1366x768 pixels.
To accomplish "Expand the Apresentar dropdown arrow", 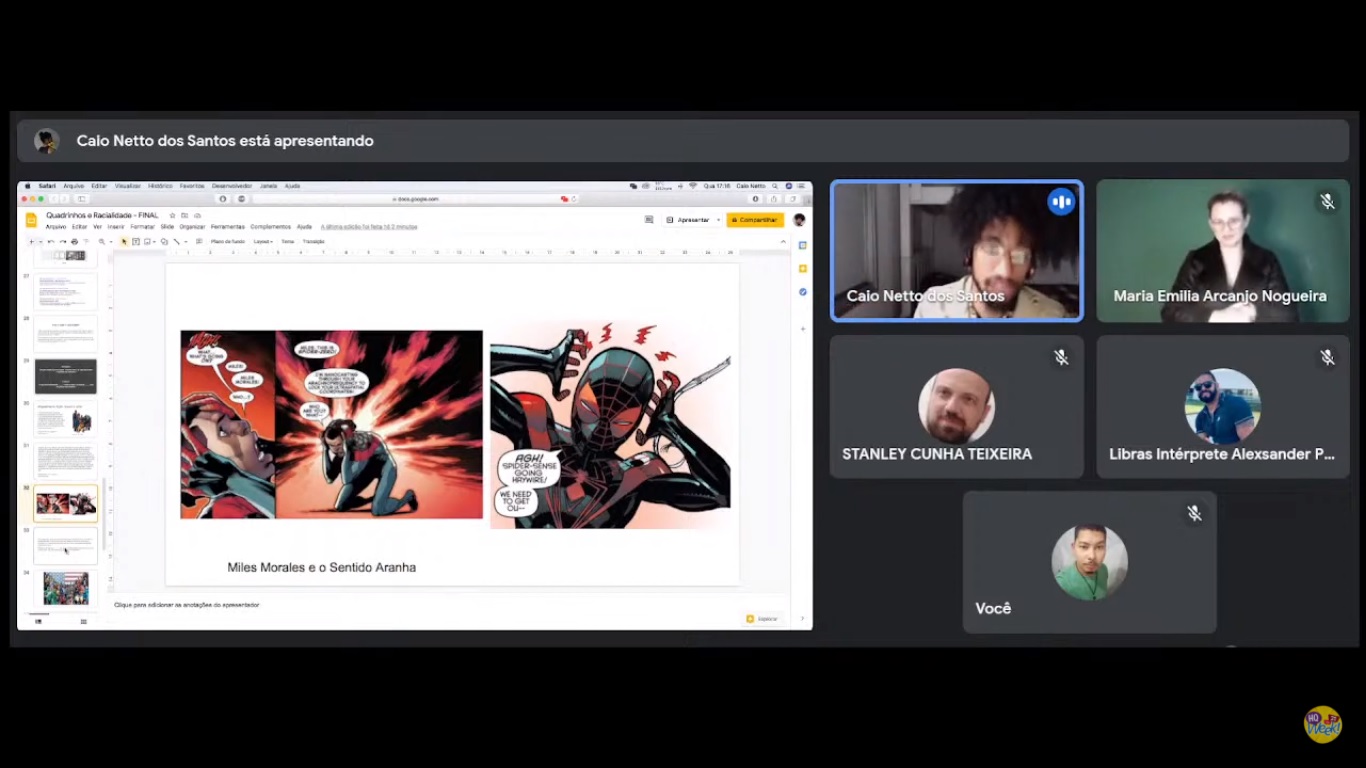I will point(718,220).
